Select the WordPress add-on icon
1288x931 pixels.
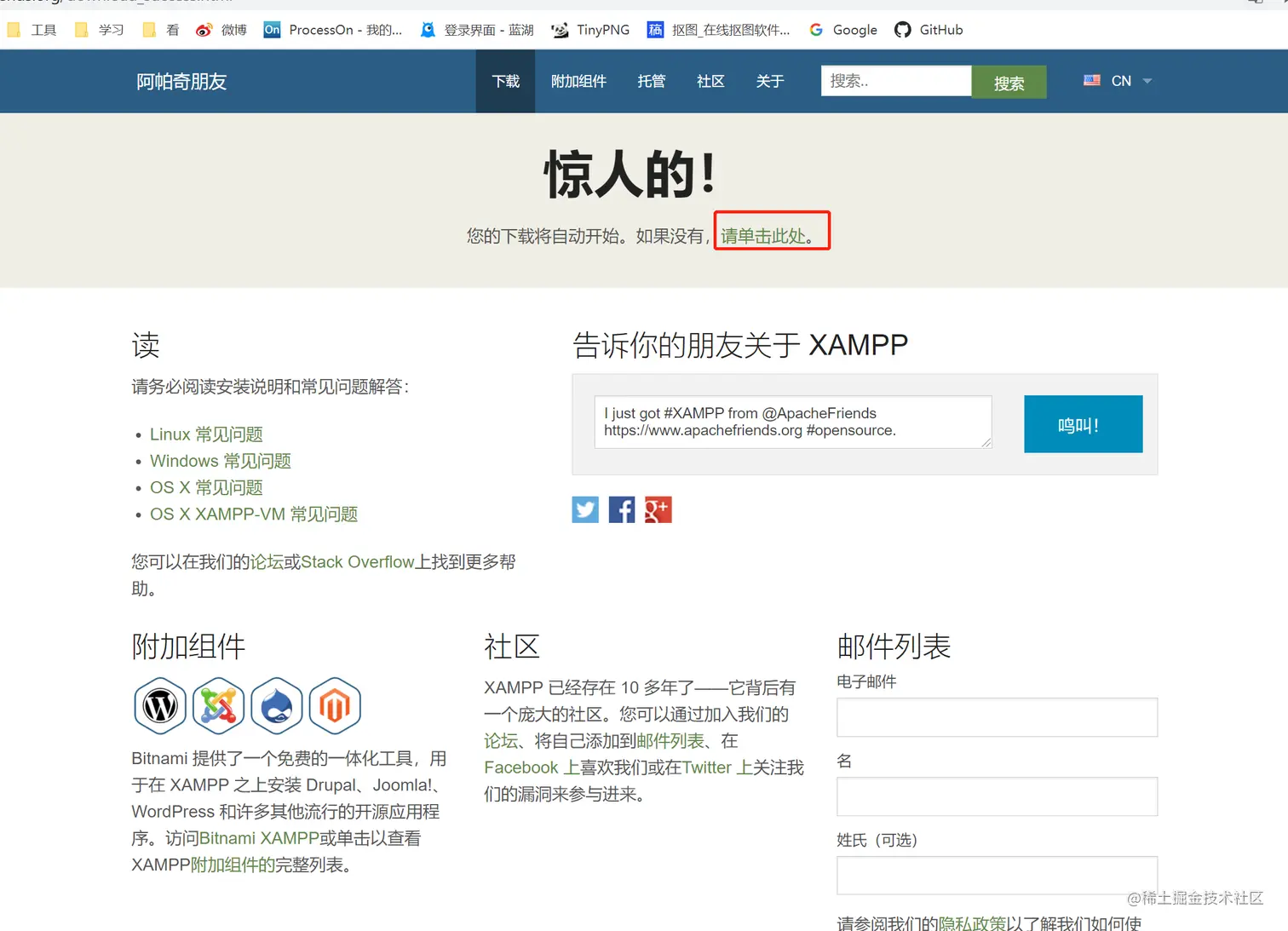tap(160, 705)
